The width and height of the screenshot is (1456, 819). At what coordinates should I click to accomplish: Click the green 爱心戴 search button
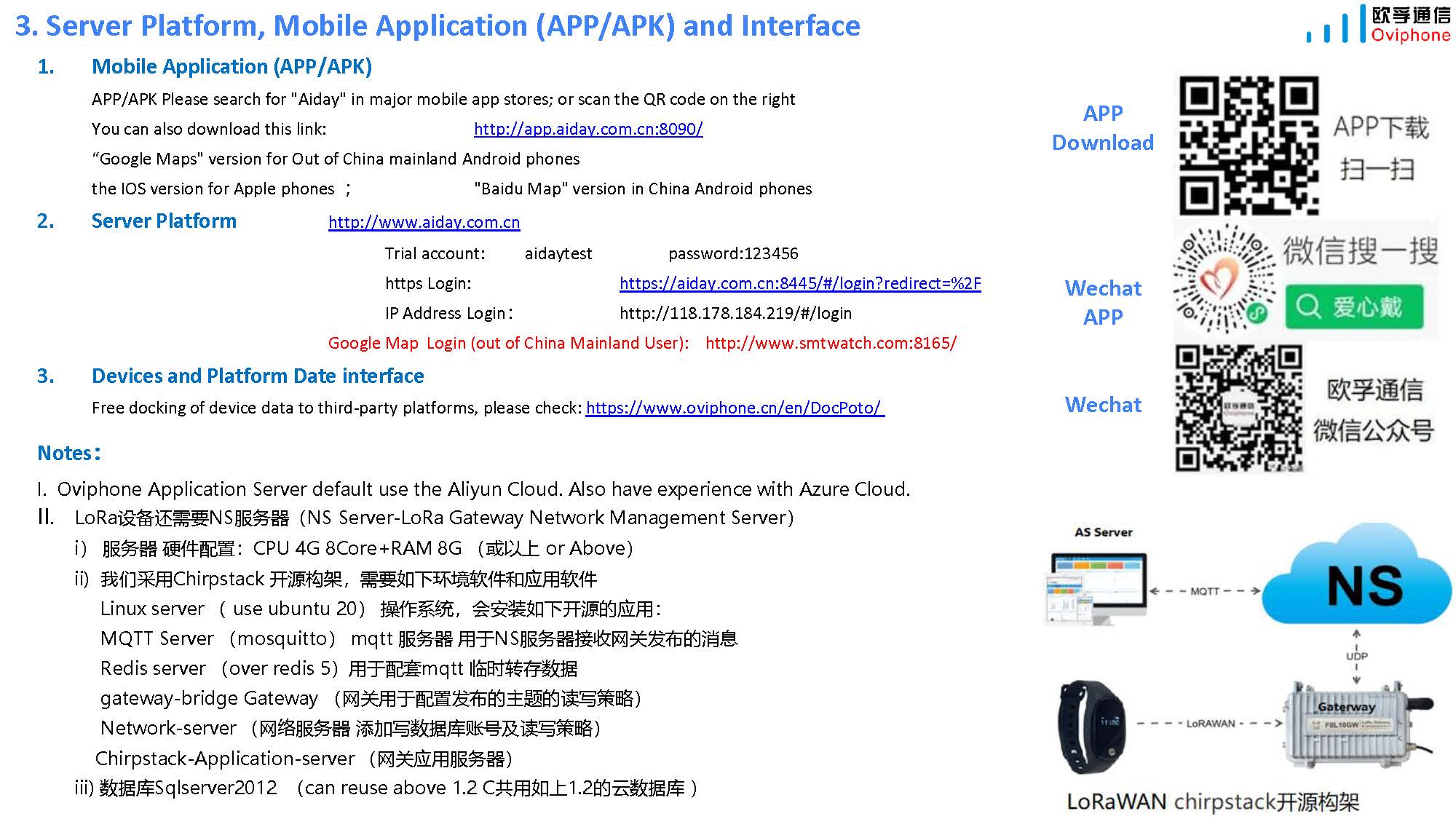1354,306
